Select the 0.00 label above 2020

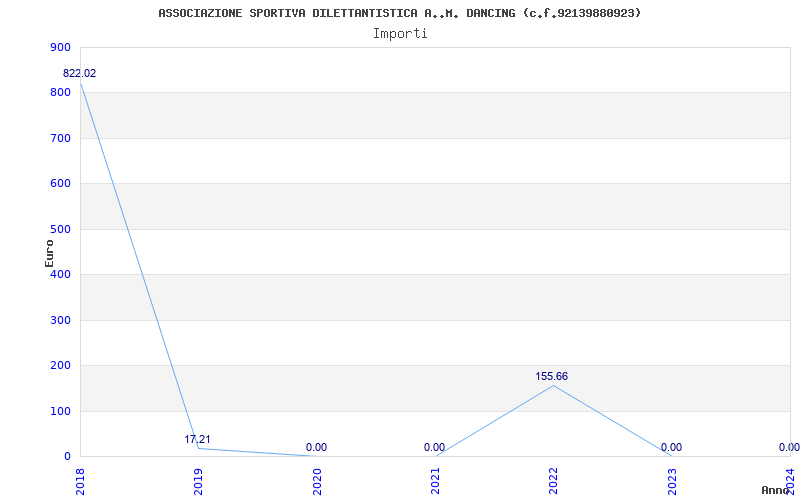(x=316, y=447)
